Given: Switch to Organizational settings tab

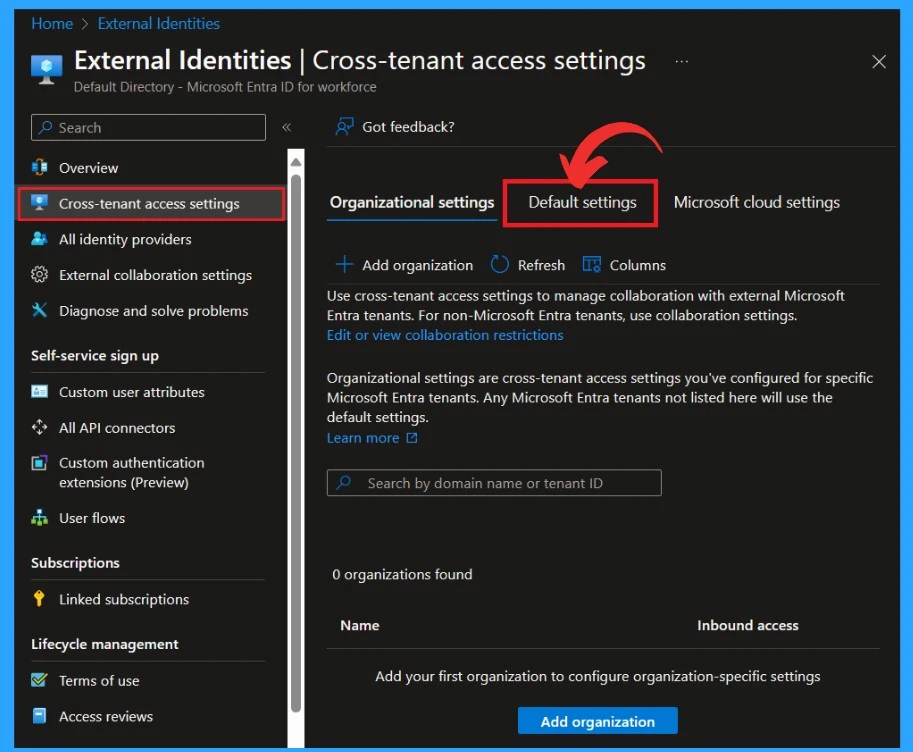Looking at the screenshot, I should (x=412, y=202).
